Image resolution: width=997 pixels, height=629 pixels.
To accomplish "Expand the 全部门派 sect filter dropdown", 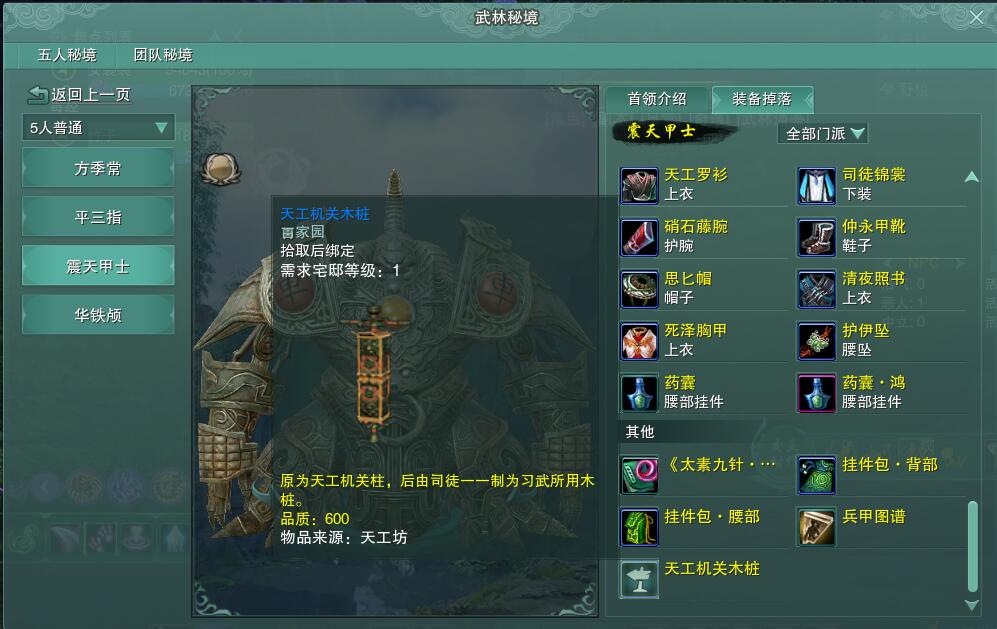I will coord(823,134).
